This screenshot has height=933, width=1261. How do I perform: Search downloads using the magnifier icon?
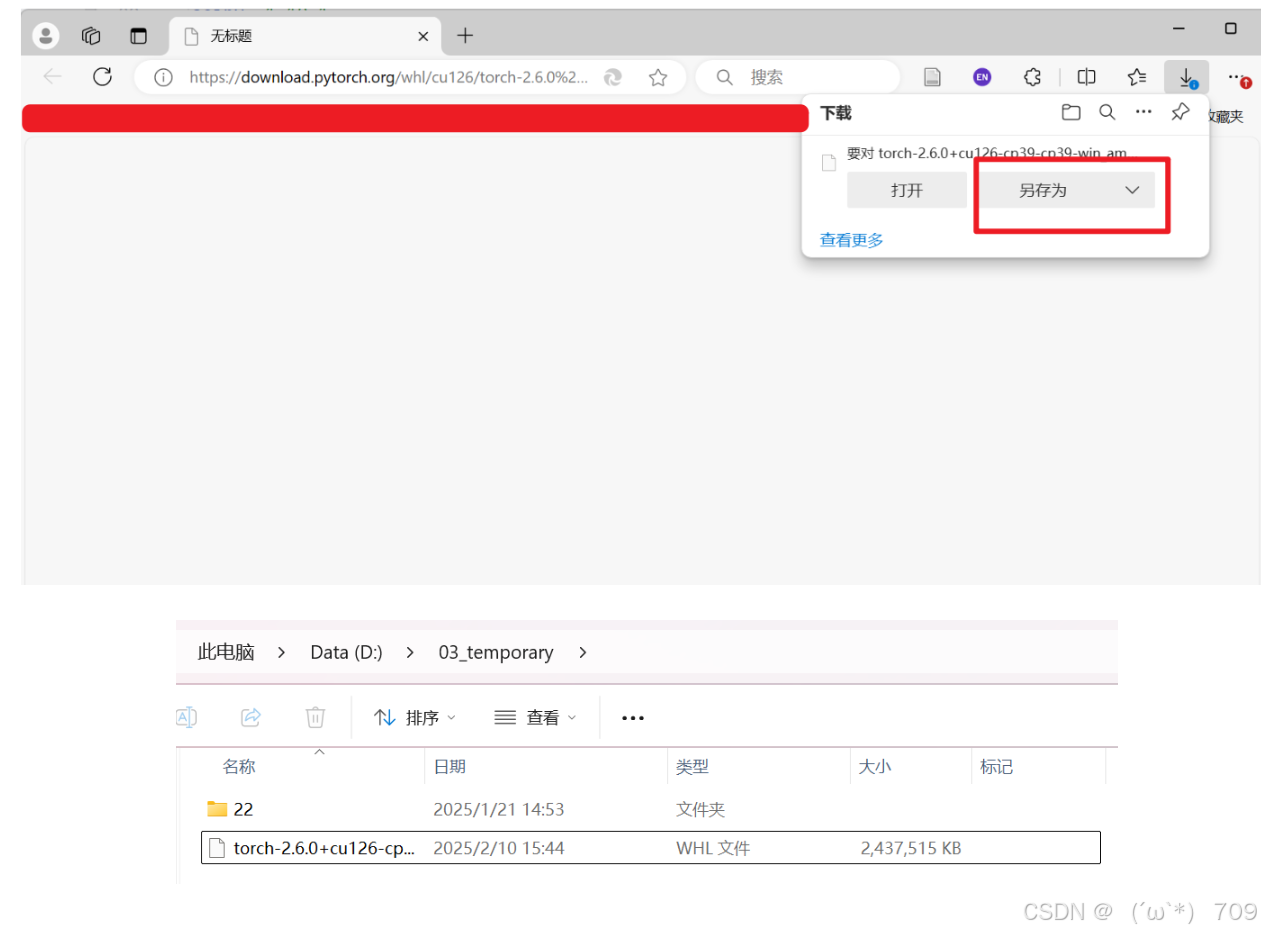pyautogui.click(x=1106, y=112)
